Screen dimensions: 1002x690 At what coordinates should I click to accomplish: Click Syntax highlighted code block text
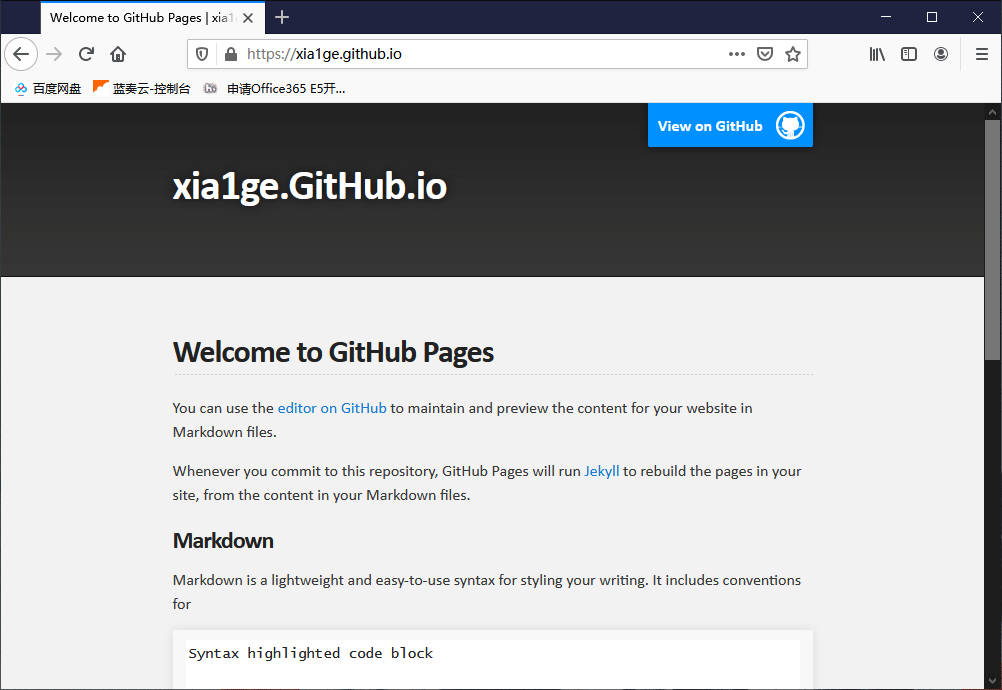click(x=311, y=653)
